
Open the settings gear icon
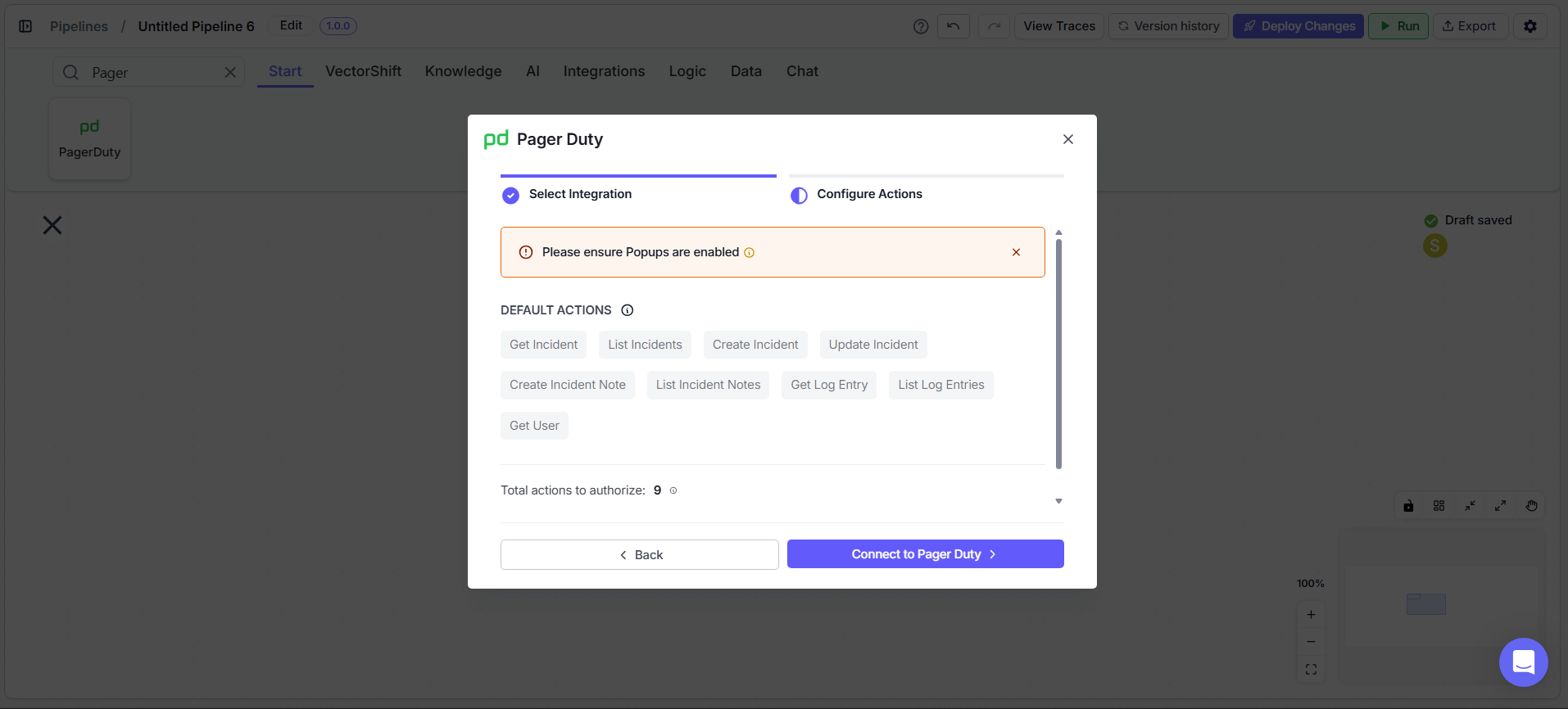pos(1530,26)
